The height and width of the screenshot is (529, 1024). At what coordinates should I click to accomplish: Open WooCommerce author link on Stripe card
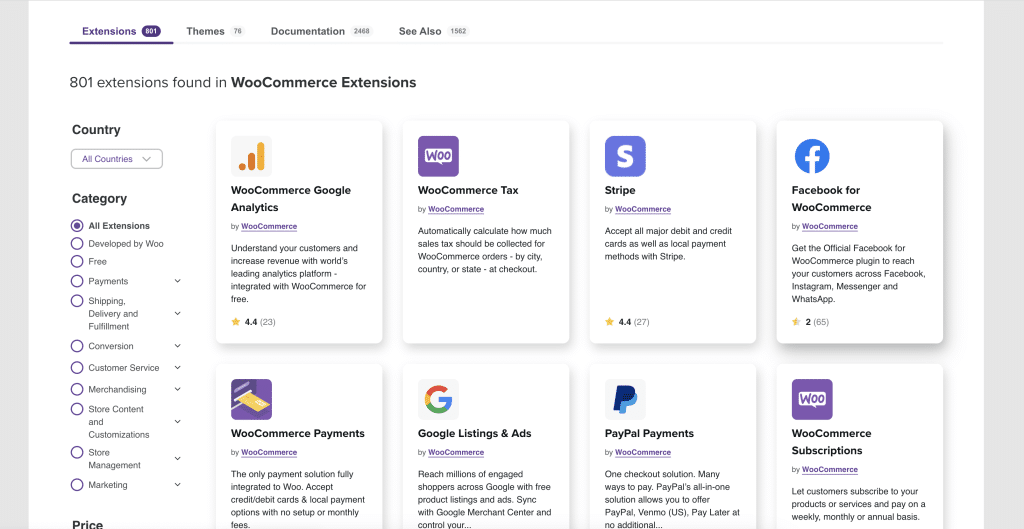pyautogui.click(x=643, y=210)
